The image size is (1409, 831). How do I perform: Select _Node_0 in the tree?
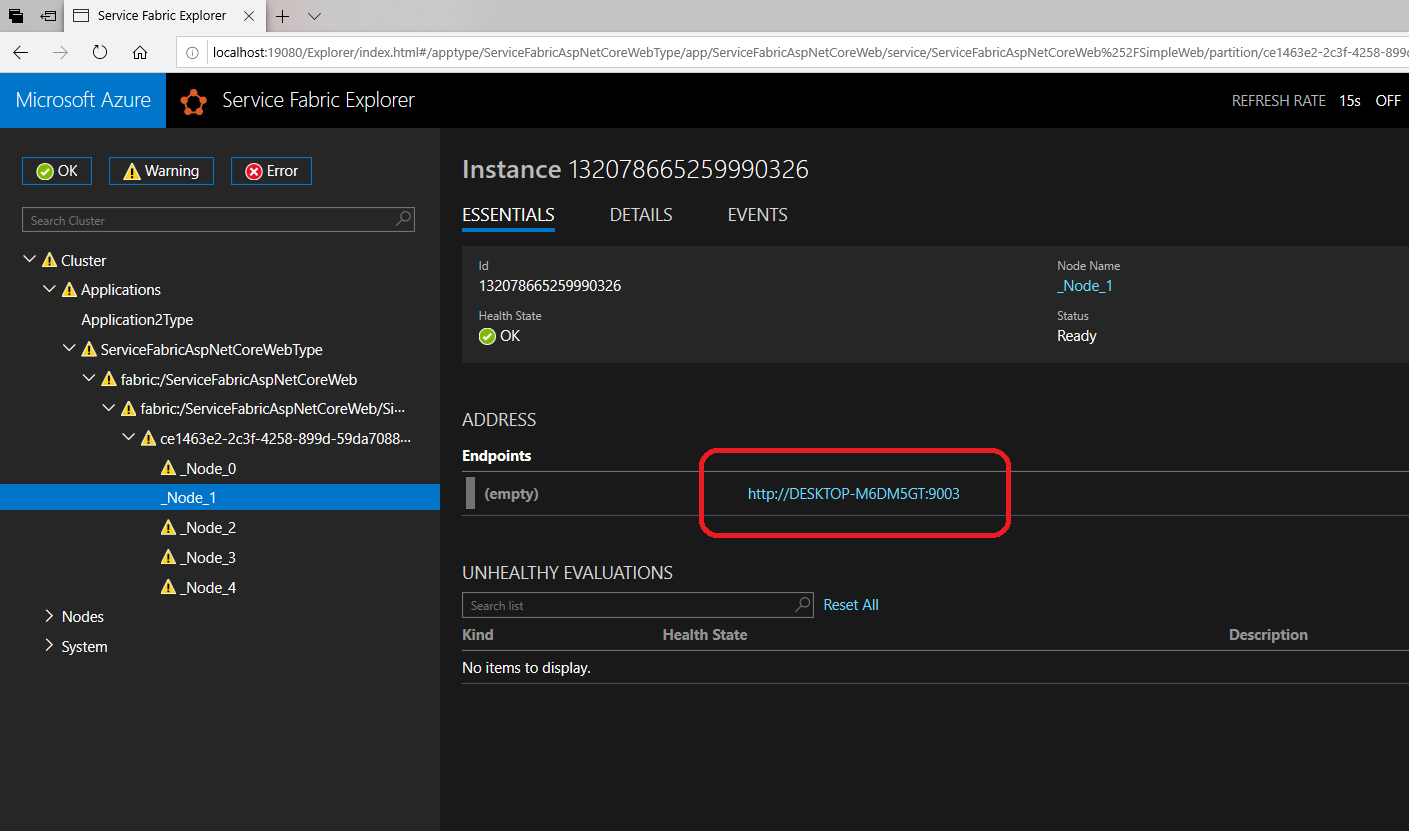click(208, 468)
